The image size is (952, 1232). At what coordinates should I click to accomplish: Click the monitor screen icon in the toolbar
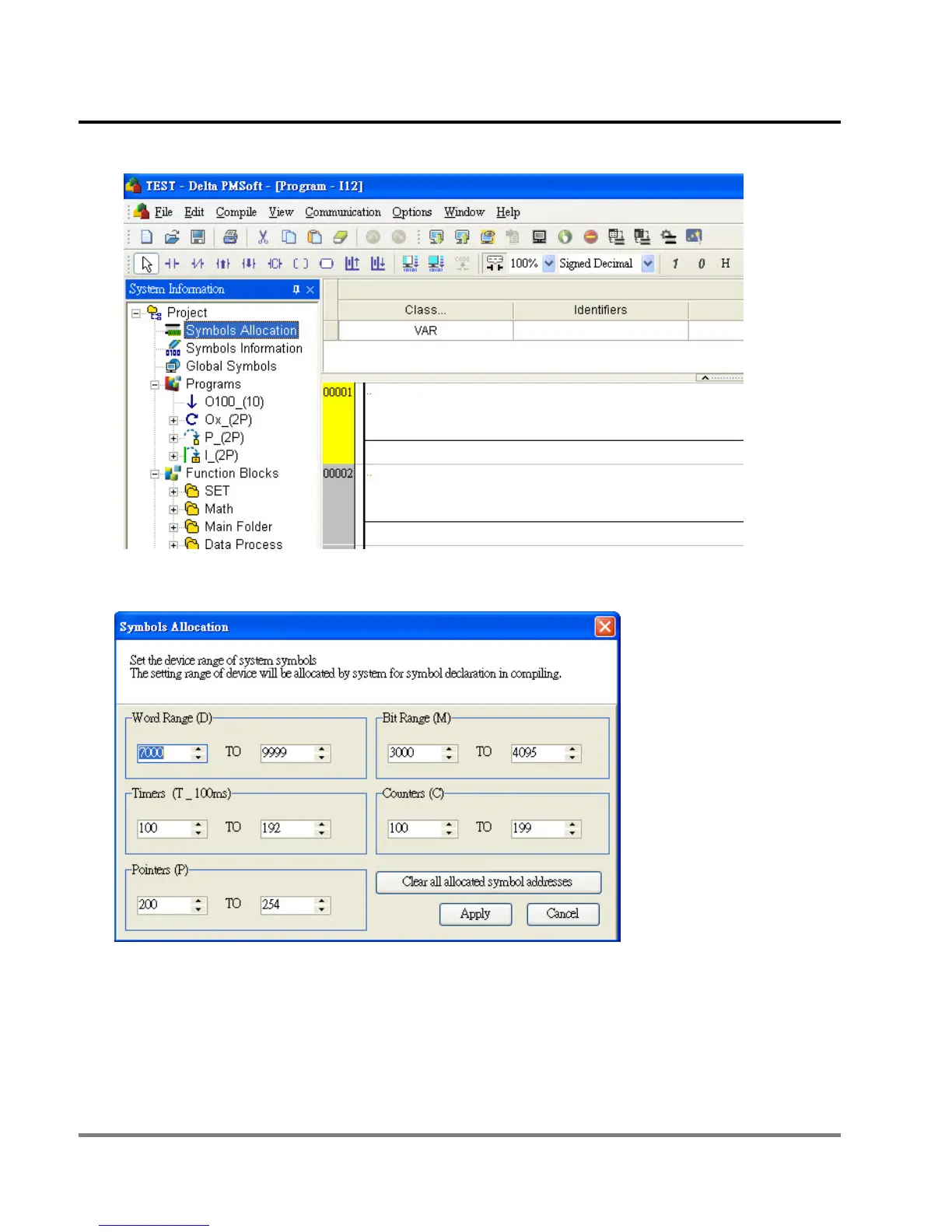539,237
